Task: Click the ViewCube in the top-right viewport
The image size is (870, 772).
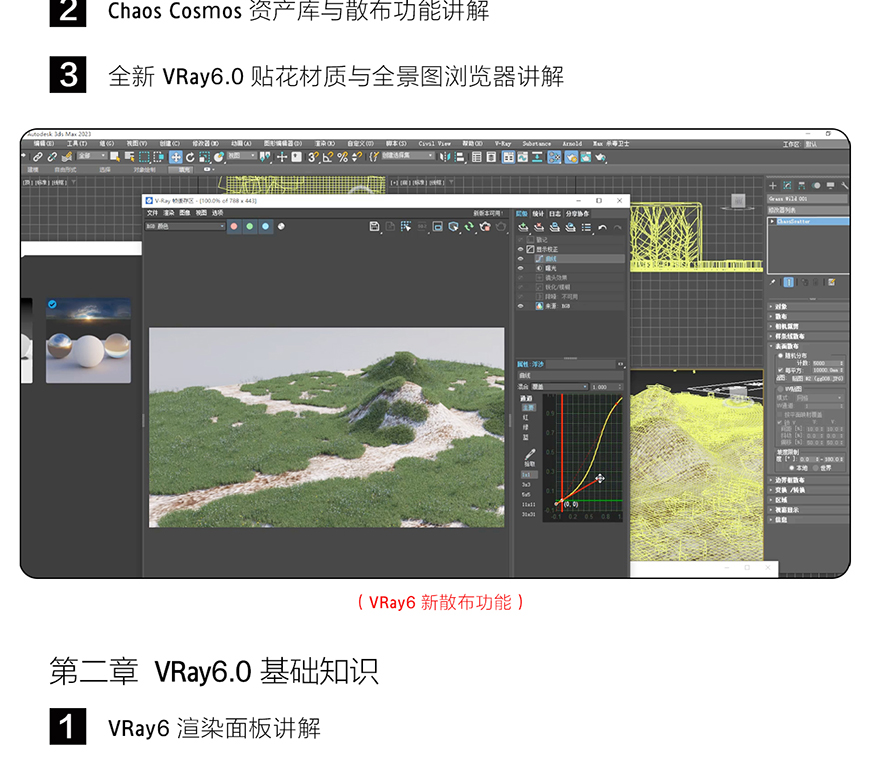Action: (738, 201)
